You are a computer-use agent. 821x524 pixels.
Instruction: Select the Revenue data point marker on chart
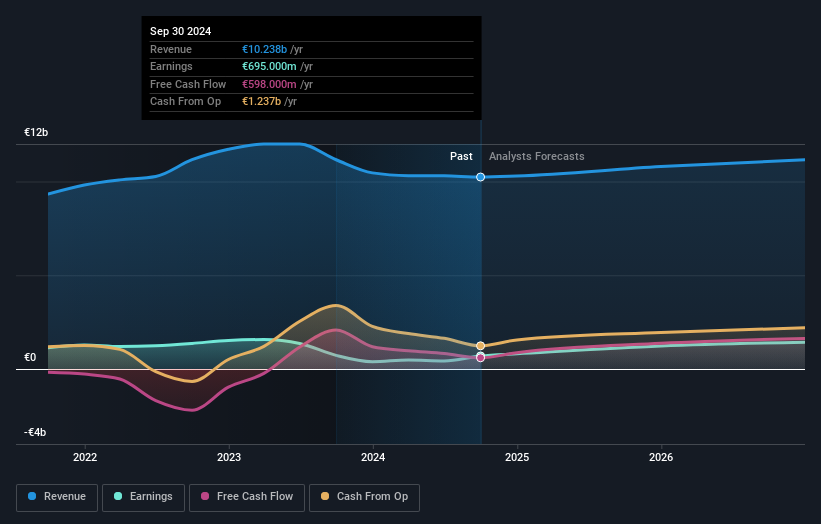(x=480, y=177)
